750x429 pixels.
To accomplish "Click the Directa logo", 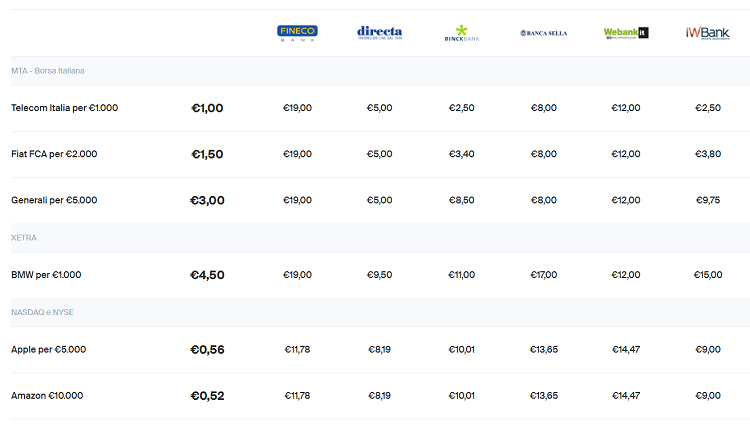I will (x=379, y=33).
